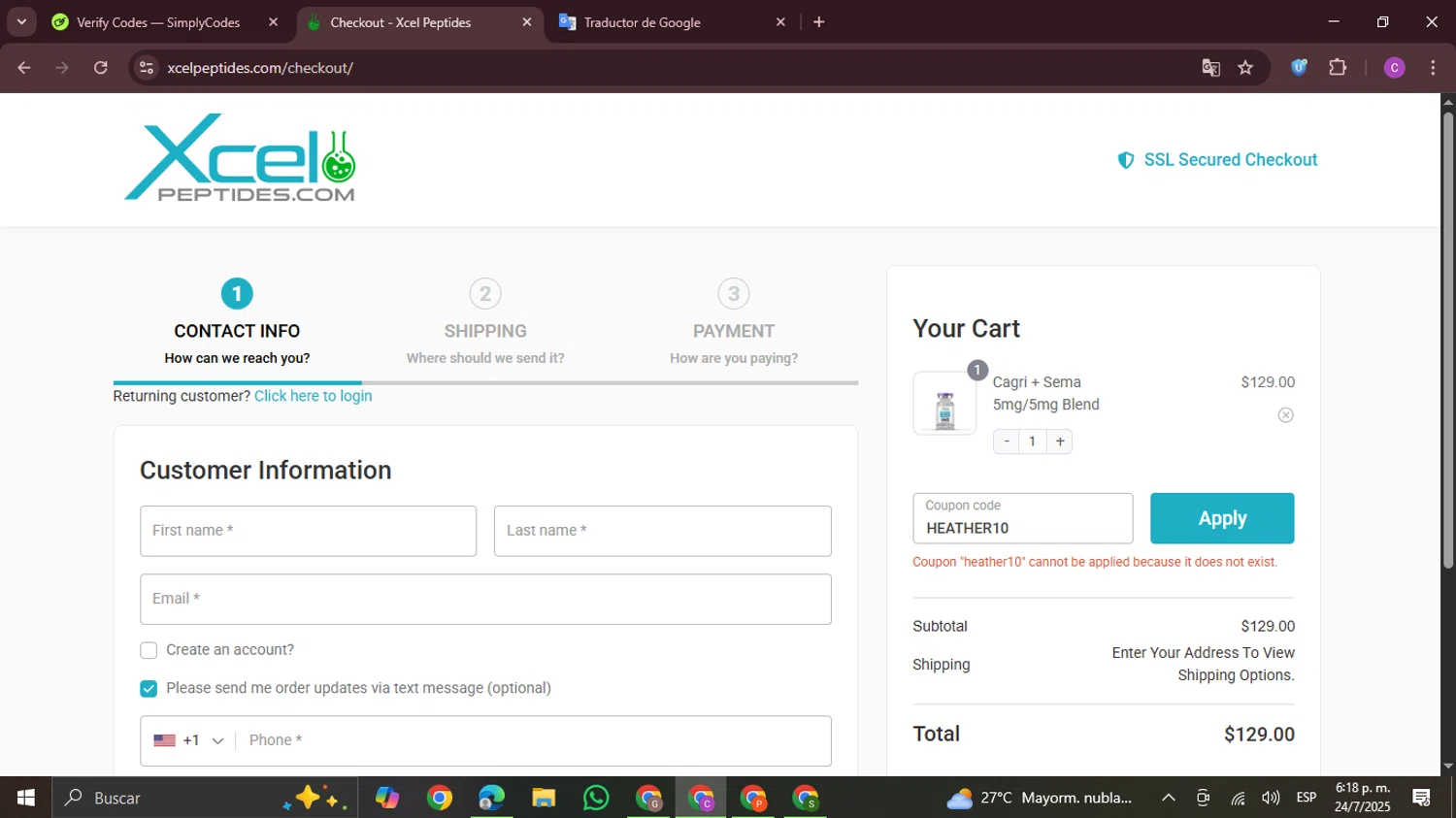Click SSL Secured Checkout shield icon
The height and width of the screenshot is (818, 1456).
1126,160
